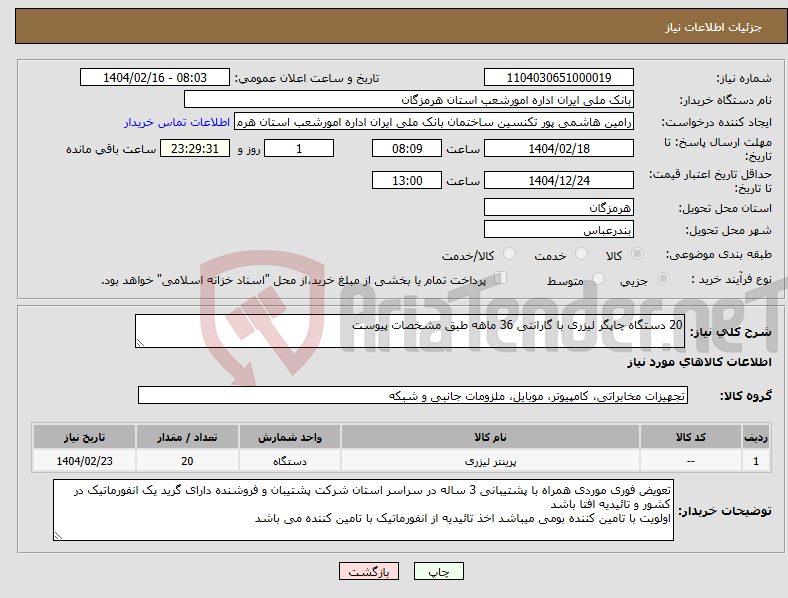Click the need date cell 1404/02/23
The width and height of the screenshot is (788, 598).
(x=84, y=461)
